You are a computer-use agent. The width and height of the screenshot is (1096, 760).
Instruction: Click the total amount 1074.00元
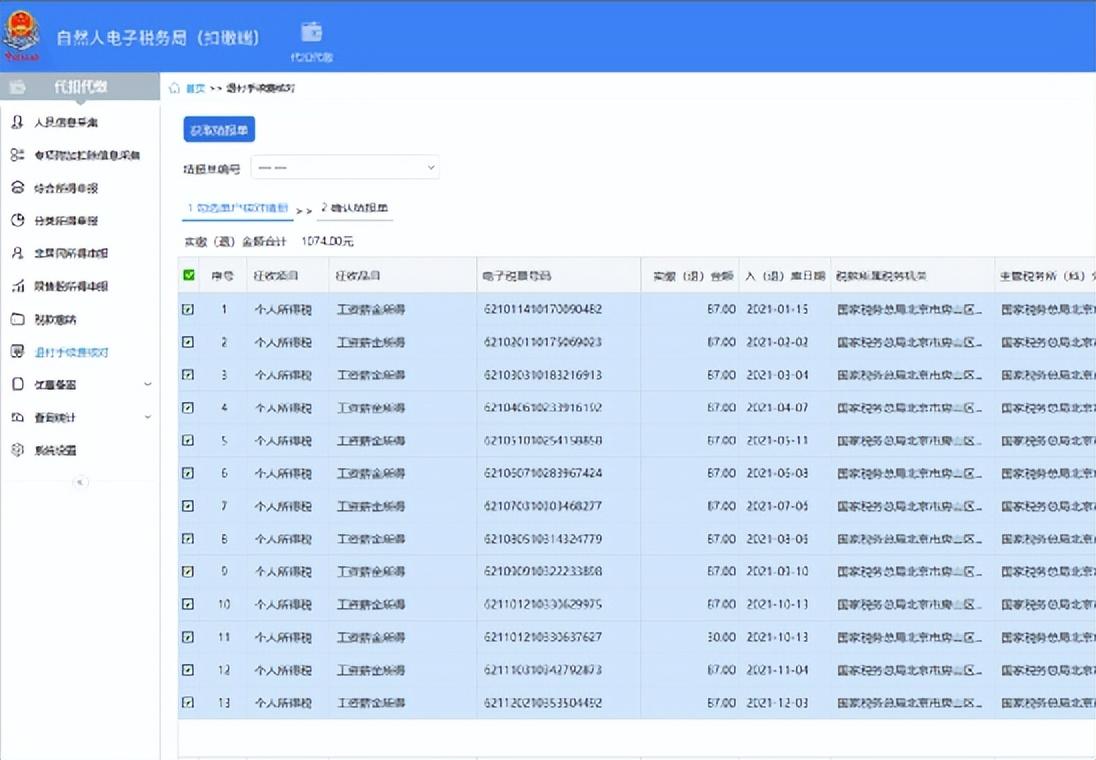(327, 241)
